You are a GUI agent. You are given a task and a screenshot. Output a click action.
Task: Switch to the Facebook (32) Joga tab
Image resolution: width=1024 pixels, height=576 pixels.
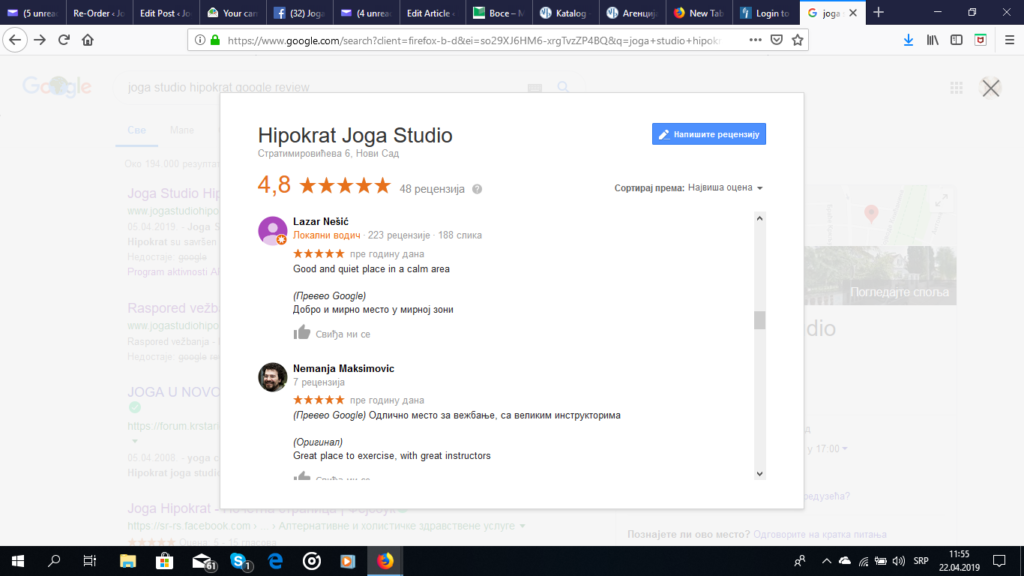(x=298, y=12)
